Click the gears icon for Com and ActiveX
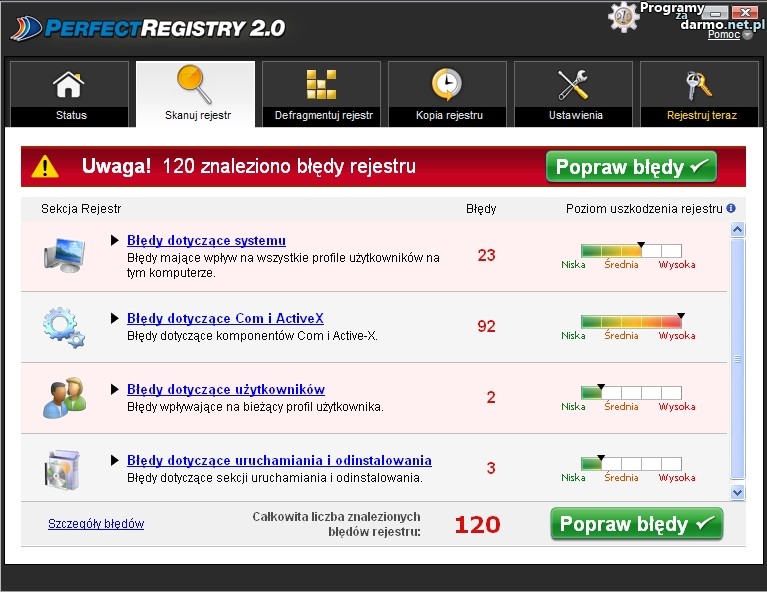The width and height of the screenshot is (767, 592). pos(64,327)
